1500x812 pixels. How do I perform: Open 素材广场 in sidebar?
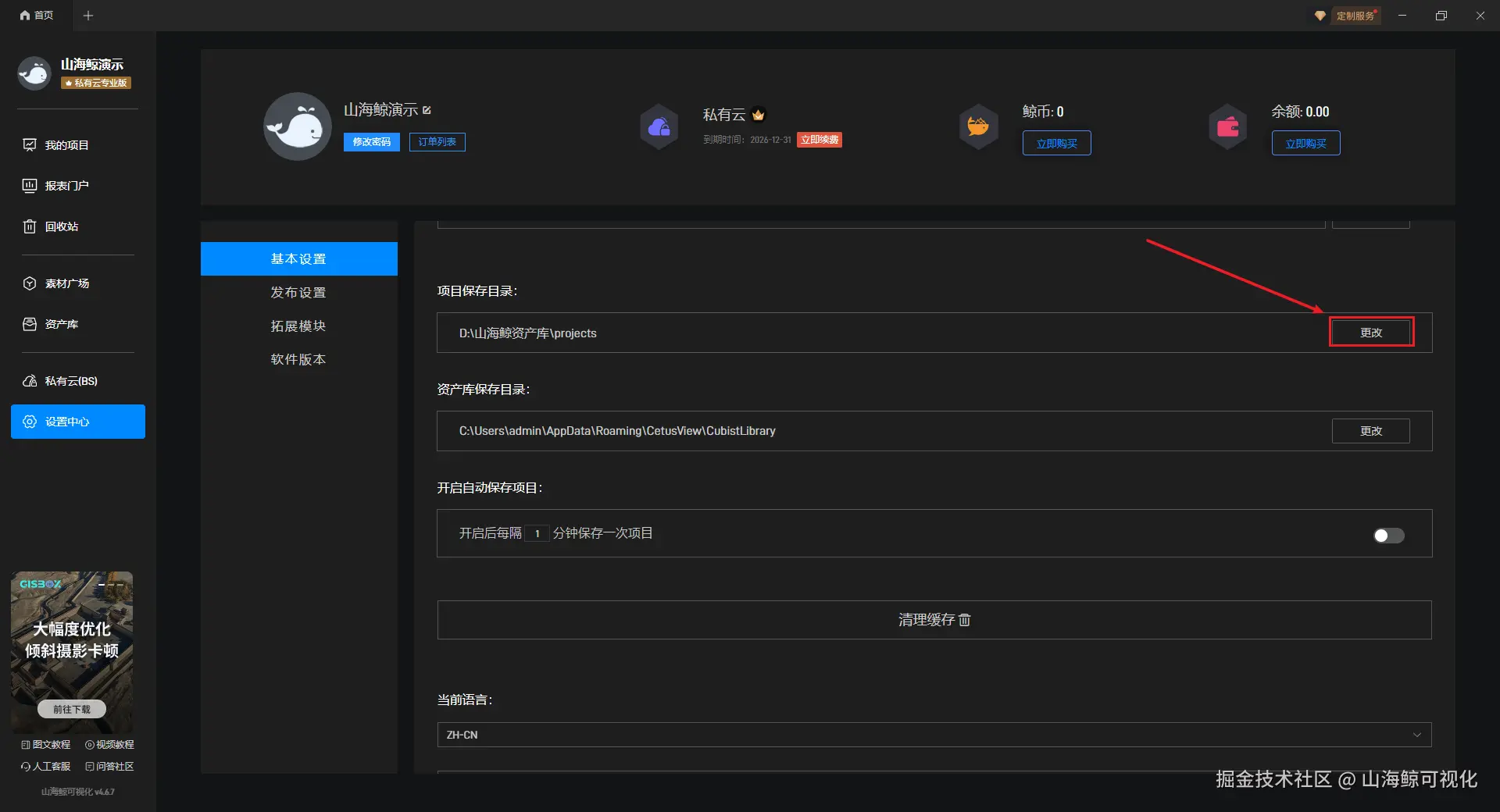tap(56, 283)
